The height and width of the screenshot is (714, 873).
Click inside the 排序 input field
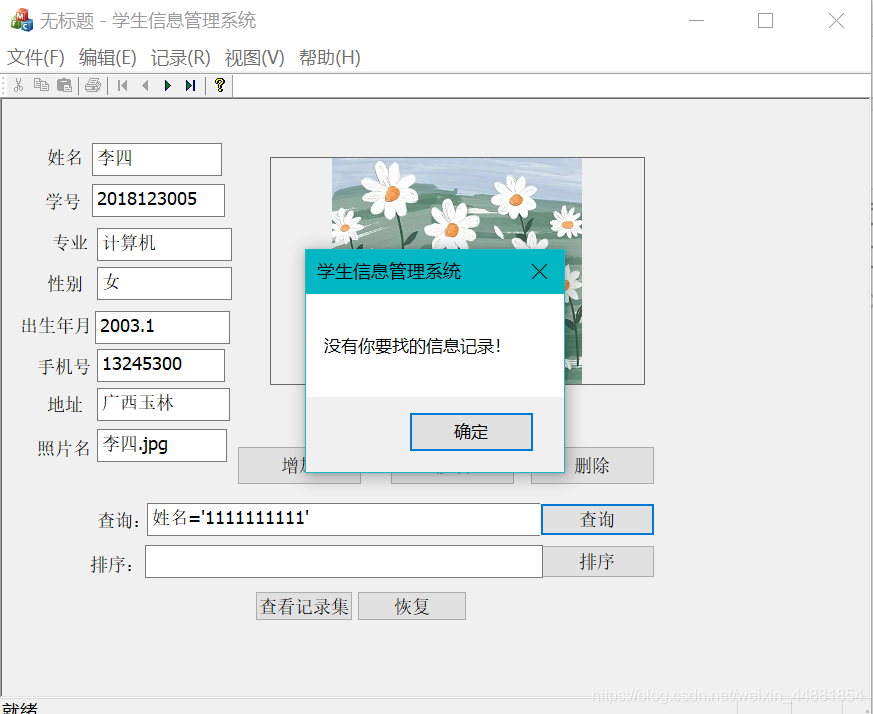tap(343, 561)
